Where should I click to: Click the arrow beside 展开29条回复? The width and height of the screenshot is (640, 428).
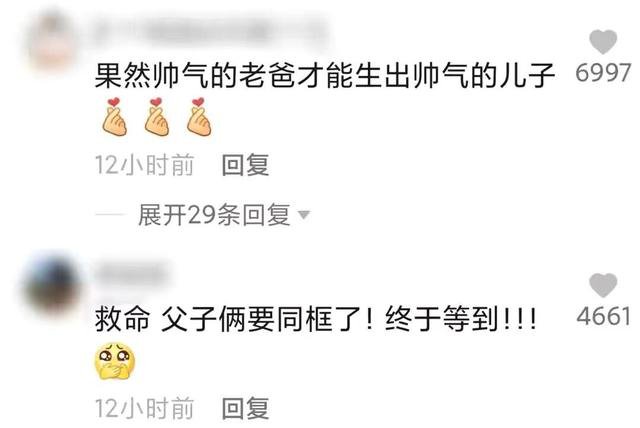304,215
